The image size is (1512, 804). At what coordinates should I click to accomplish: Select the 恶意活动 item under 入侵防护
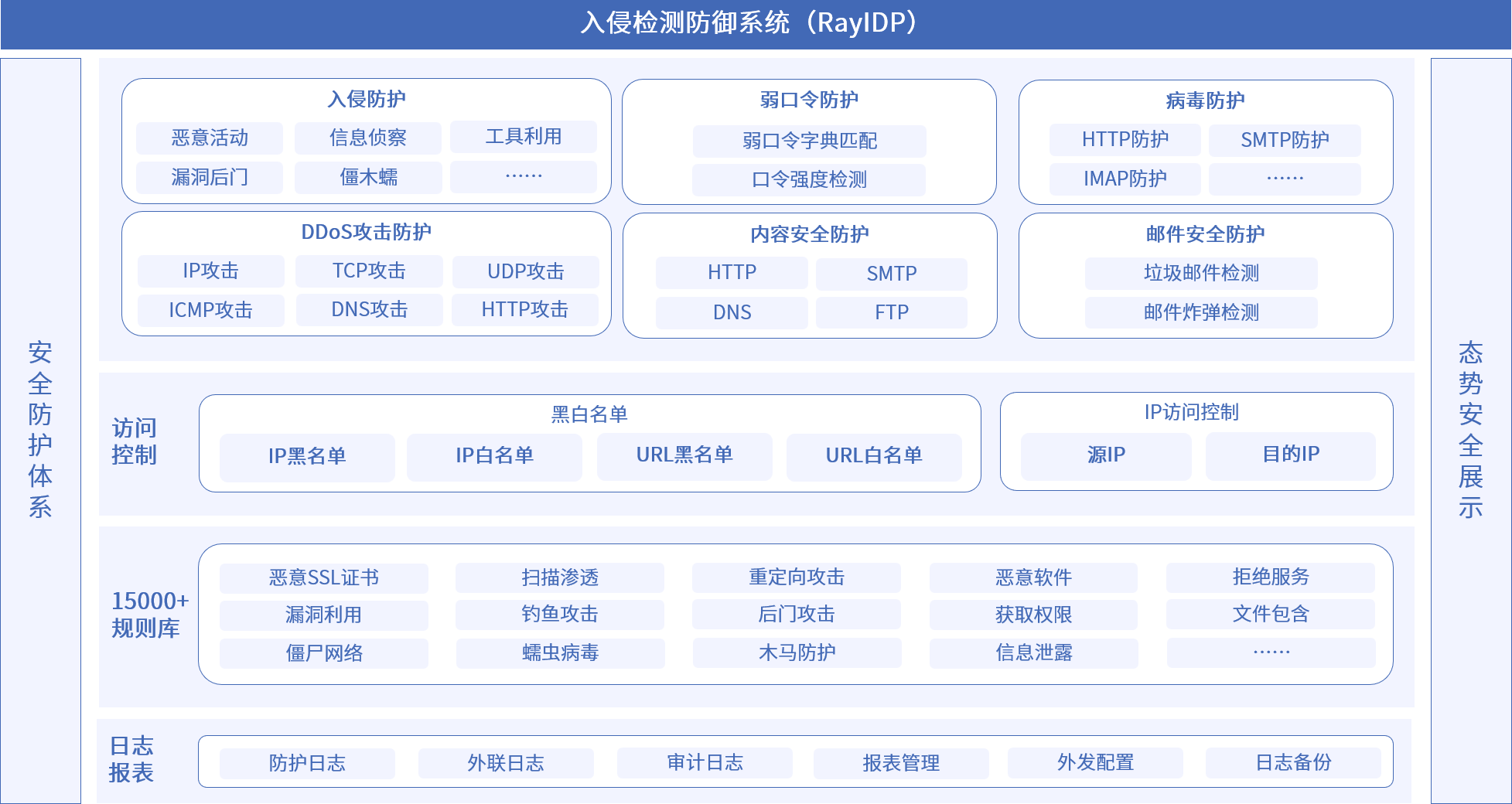click(x=209, y=138)
